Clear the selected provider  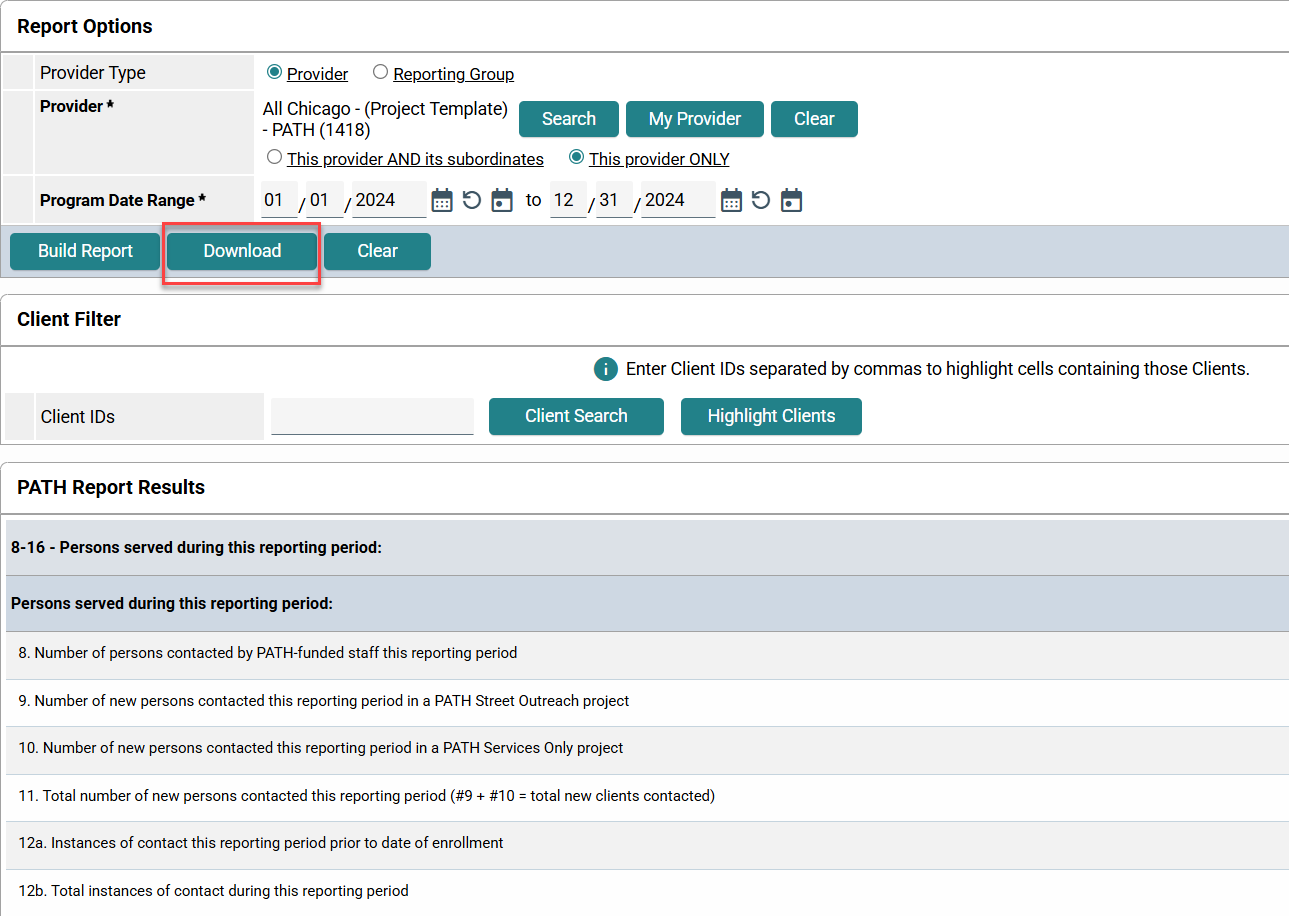coord(813,119)
